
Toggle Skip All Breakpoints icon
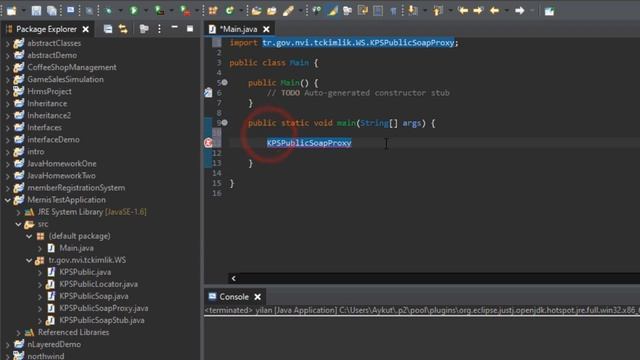click(89, 11)
